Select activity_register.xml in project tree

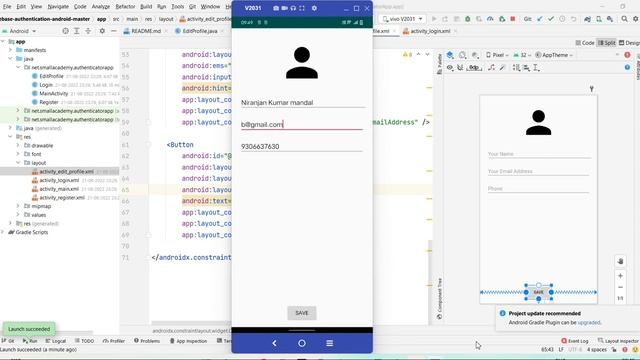[x=62, y=198]
